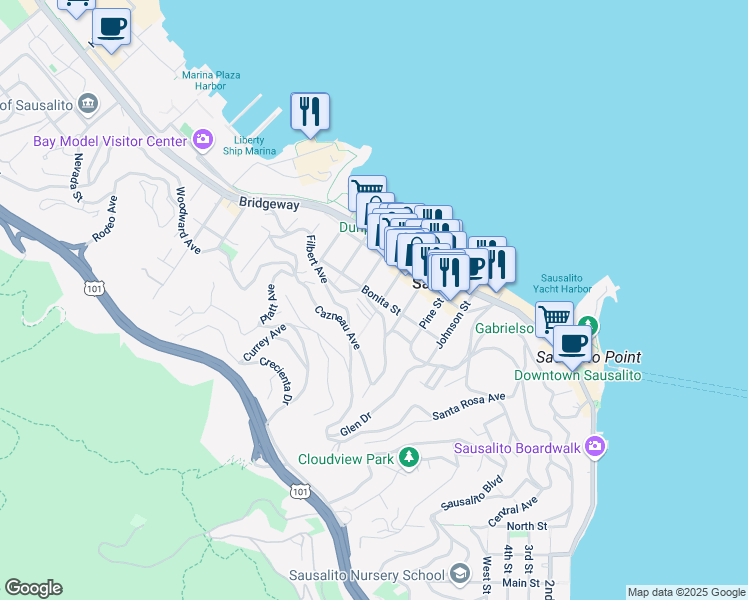Click the Sausalito Nursery School graduation cap icon
The image size is (748, 600).
(460, 574)
